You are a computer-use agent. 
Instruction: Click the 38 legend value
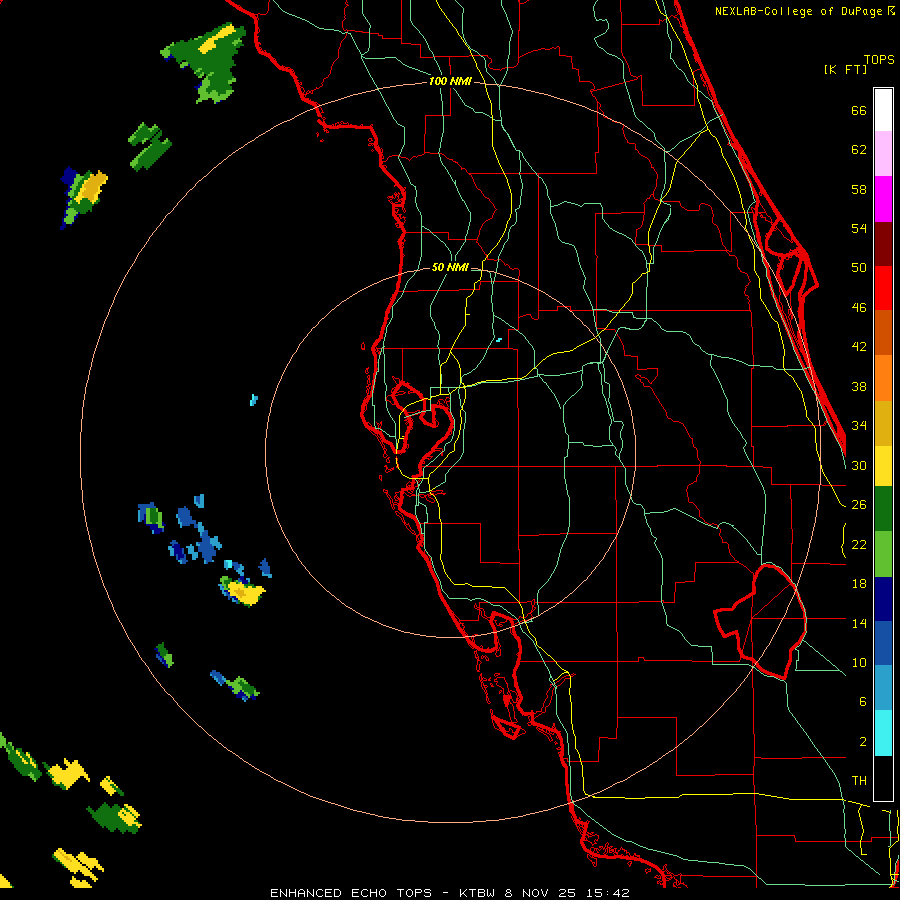click(x=859, y=387)
